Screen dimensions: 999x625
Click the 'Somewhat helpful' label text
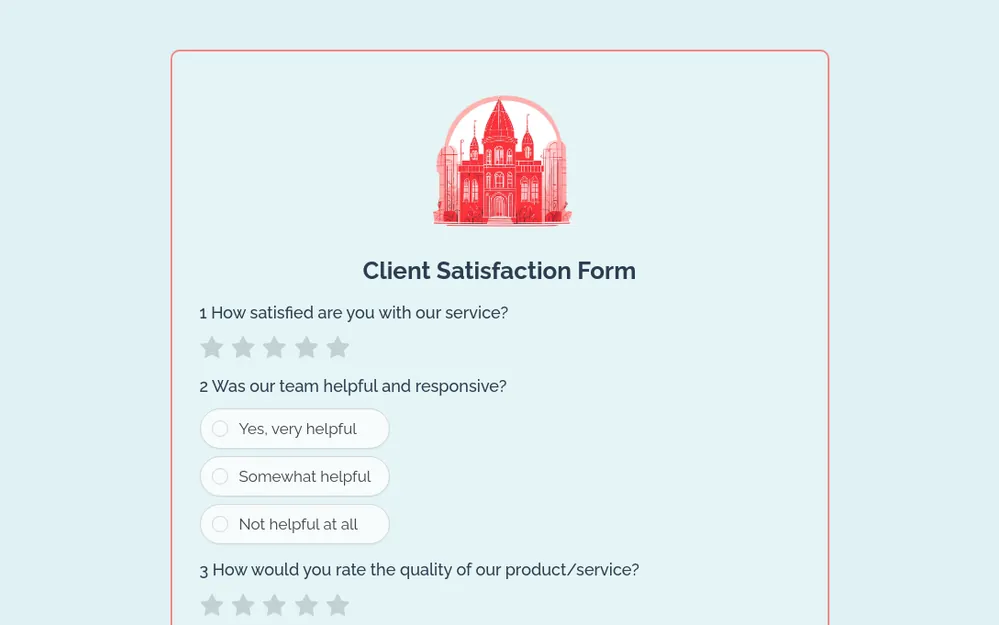coord(304,477)
